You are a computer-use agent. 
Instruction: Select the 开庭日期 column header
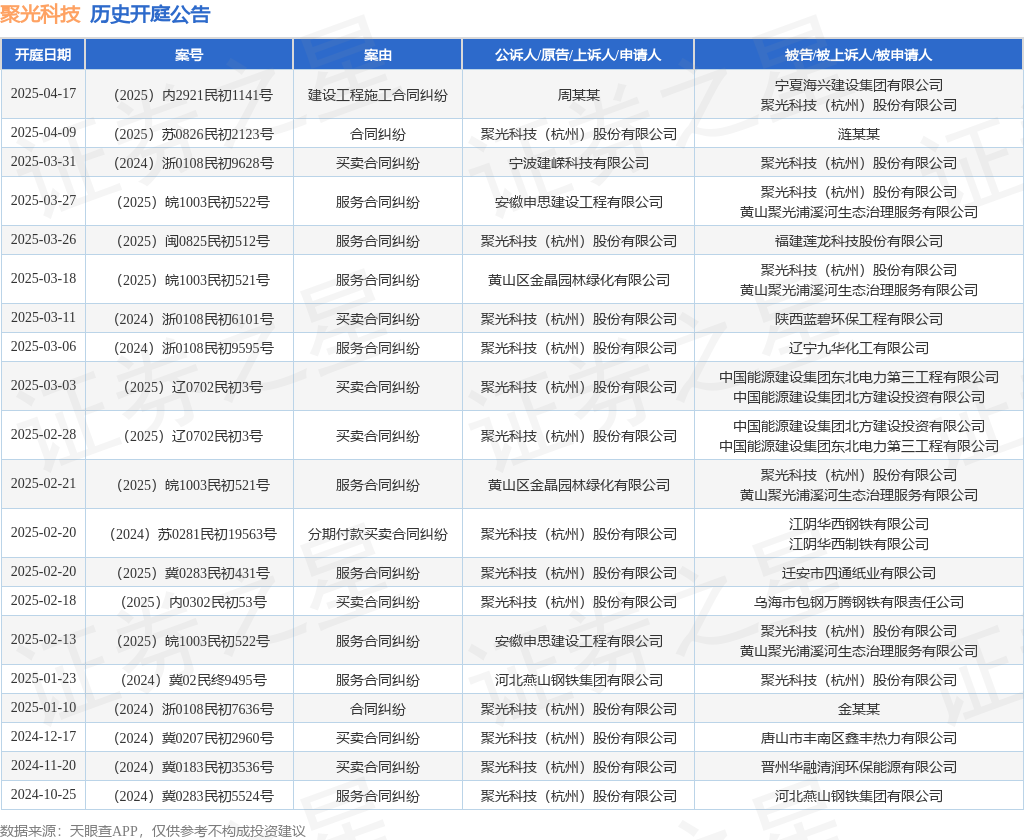pyautogui.click(x=43, y=55)
